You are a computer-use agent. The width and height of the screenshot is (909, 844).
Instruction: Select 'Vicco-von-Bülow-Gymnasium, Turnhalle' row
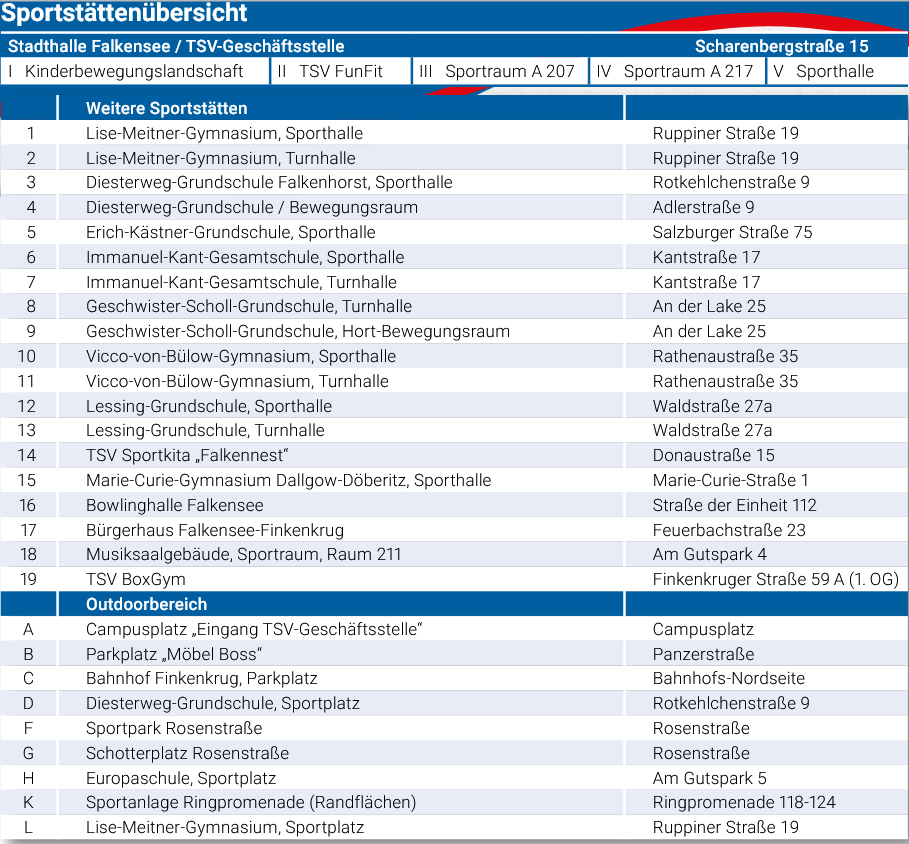454,381
